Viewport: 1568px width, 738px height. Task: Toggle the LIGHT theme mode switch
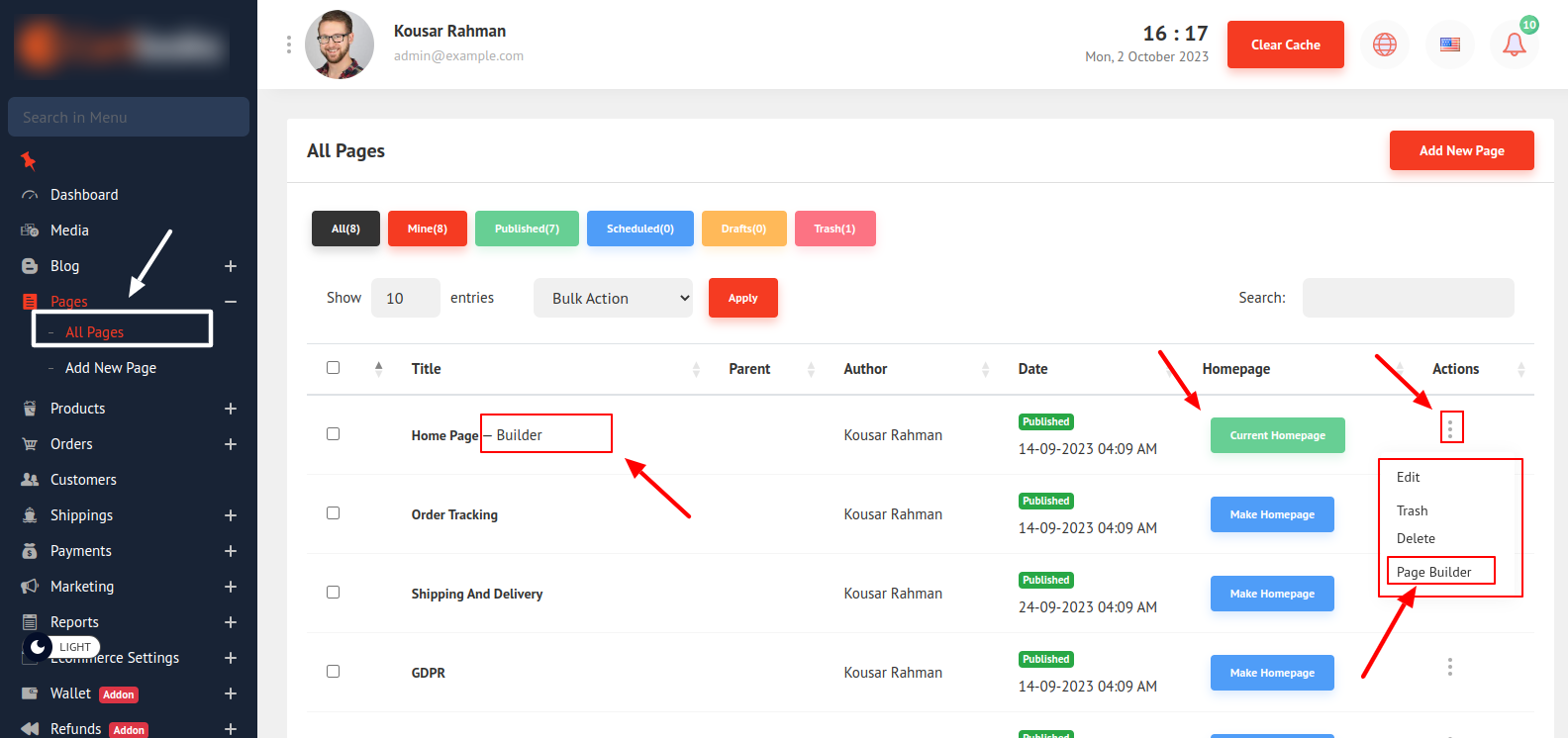(x=40, y=647)
